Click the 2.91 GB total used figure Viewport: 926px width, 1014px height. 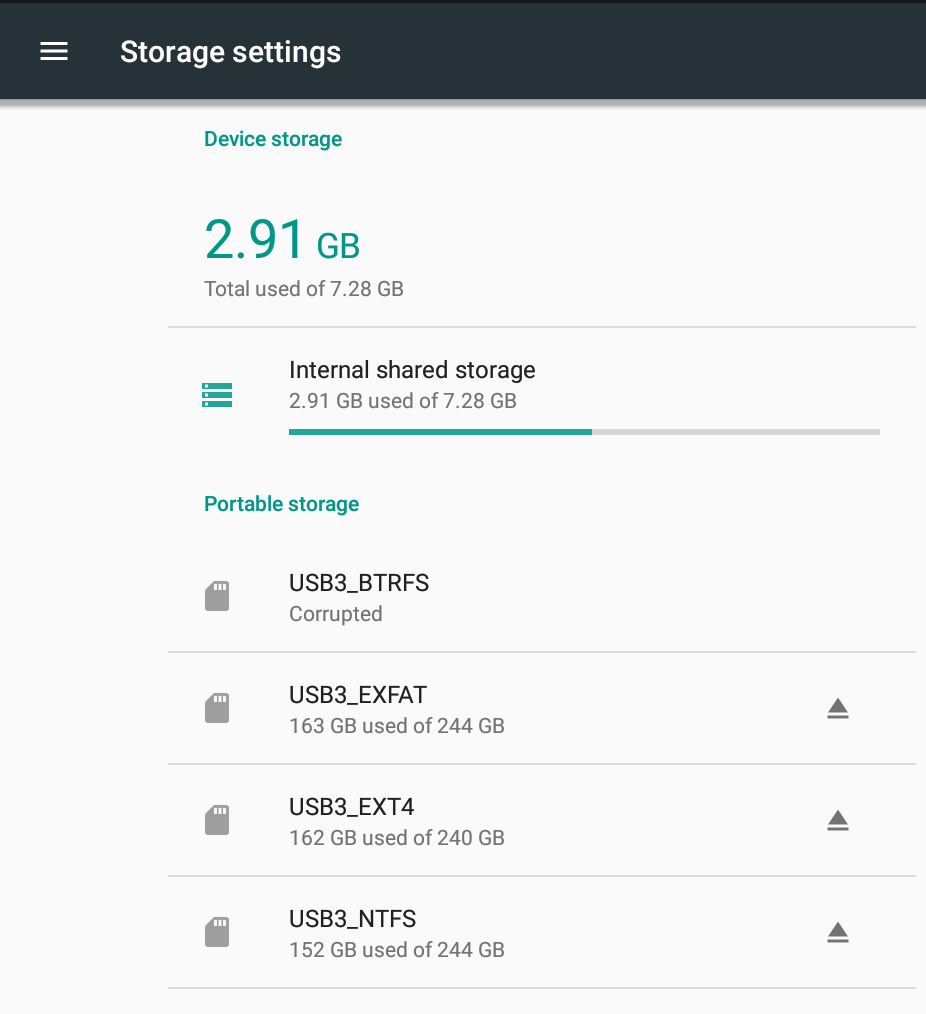pos(282,240)
